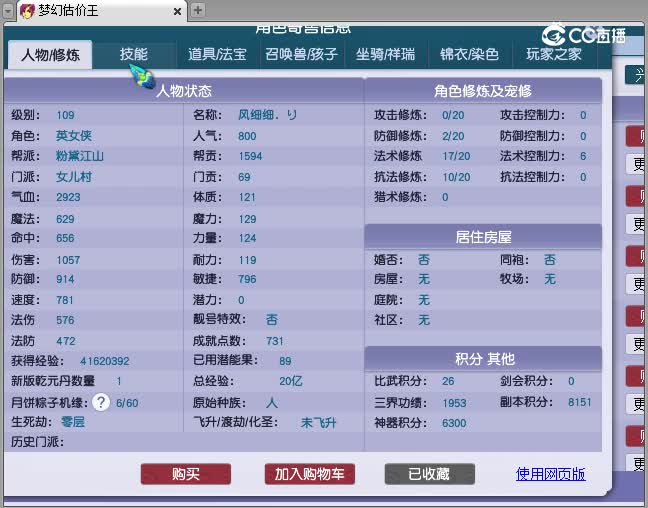Click the 生死劫 value 零层
648x508 pixels.
tap(73, 422)
